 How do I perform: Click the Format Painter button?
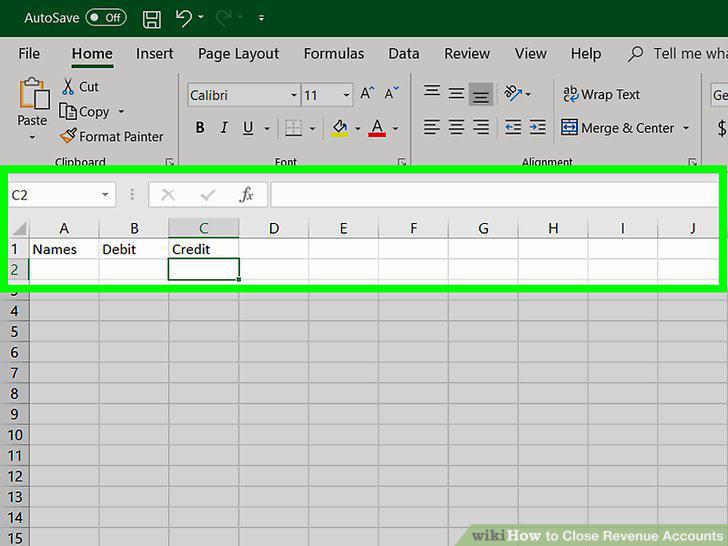pos(111,136)
